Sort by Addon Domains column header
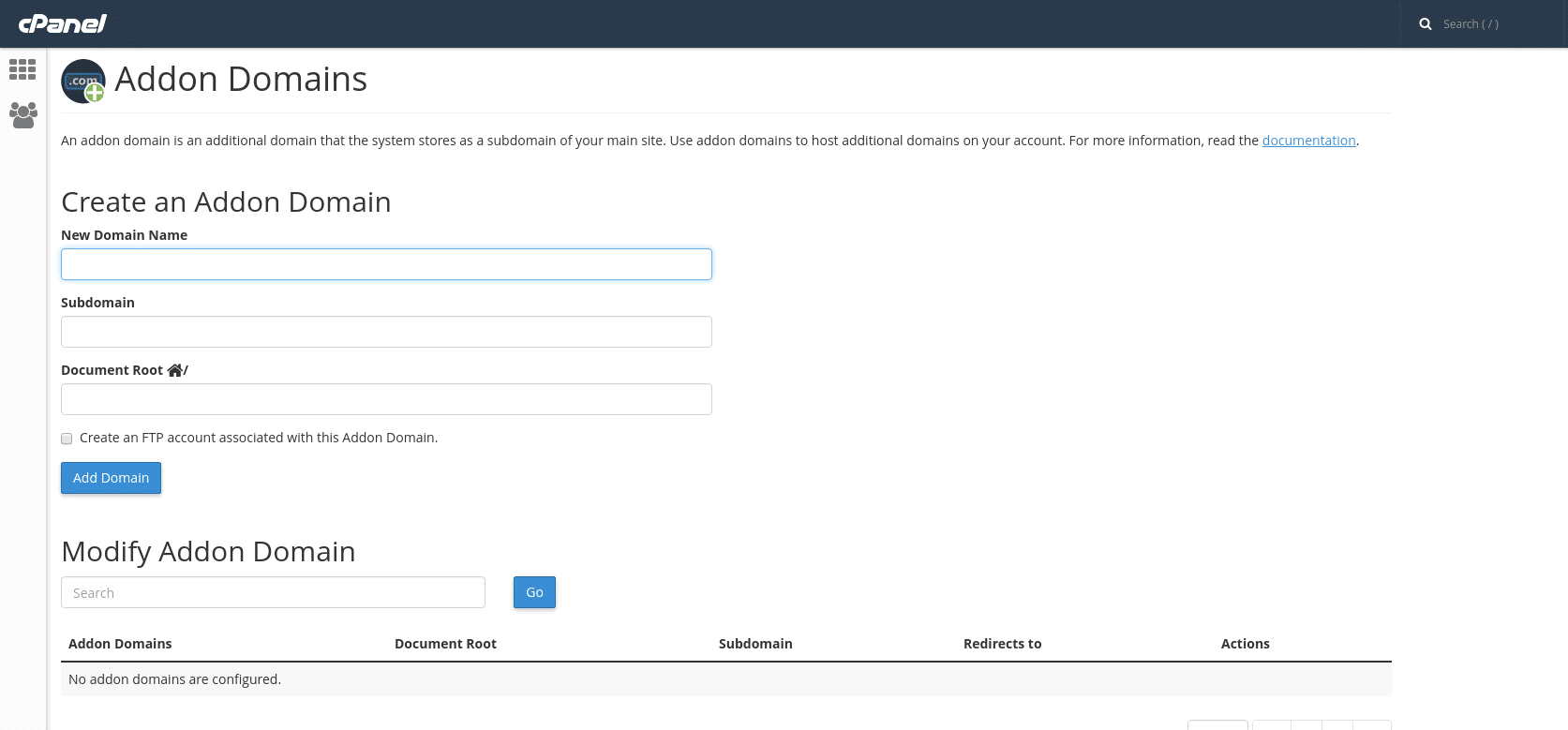The width and height of the screenshot is (1568, 730). [120, 644]
